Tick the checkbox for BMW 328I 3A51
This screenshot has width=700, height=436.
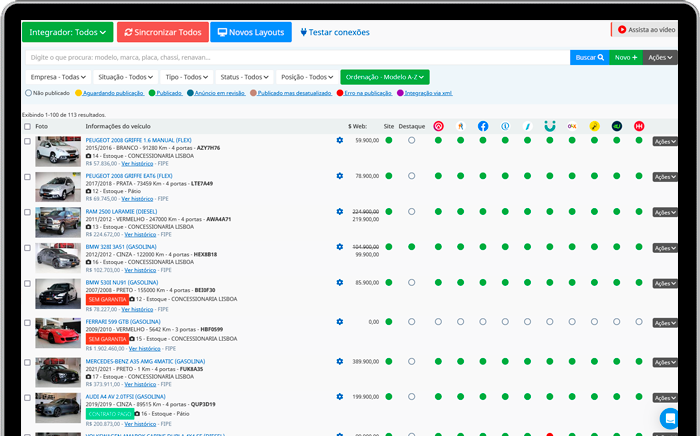pos(28,248)
